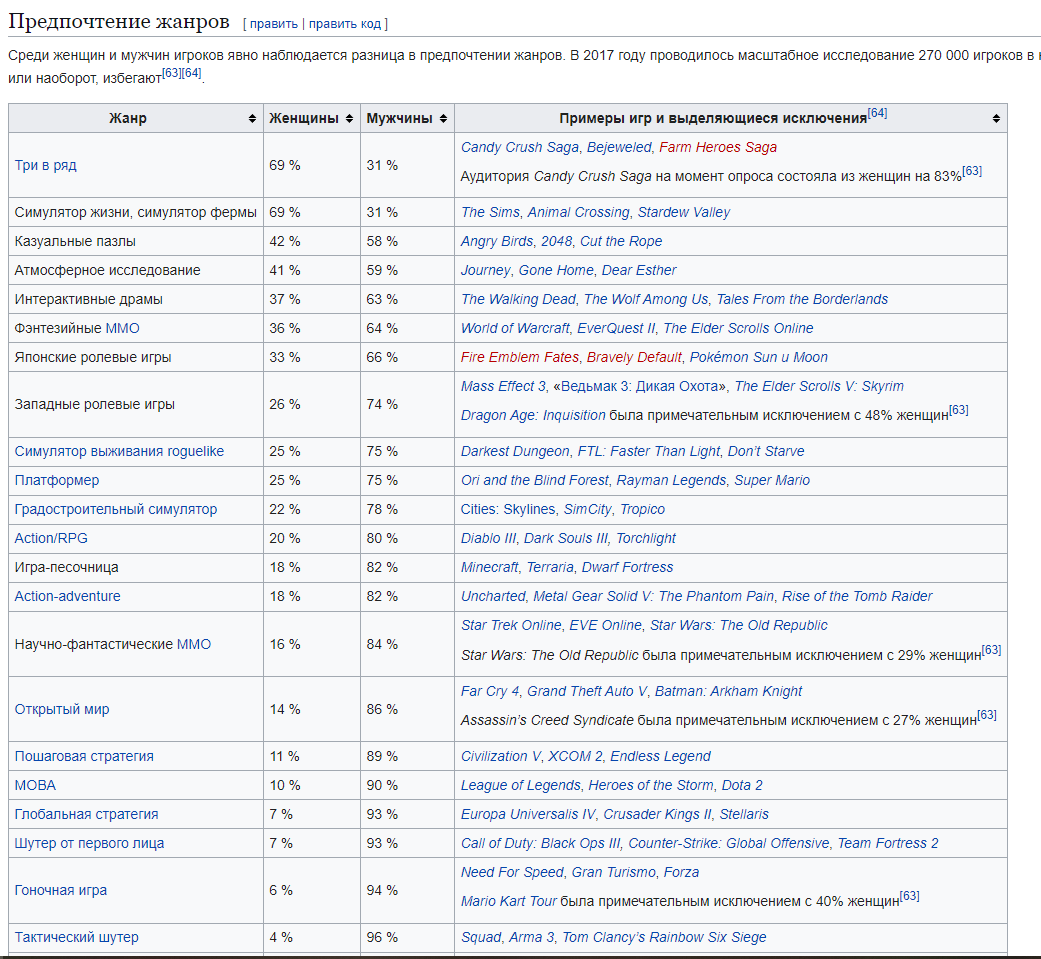
Task: Open 'Открытый мир' genre link
Action: point(62,709)
